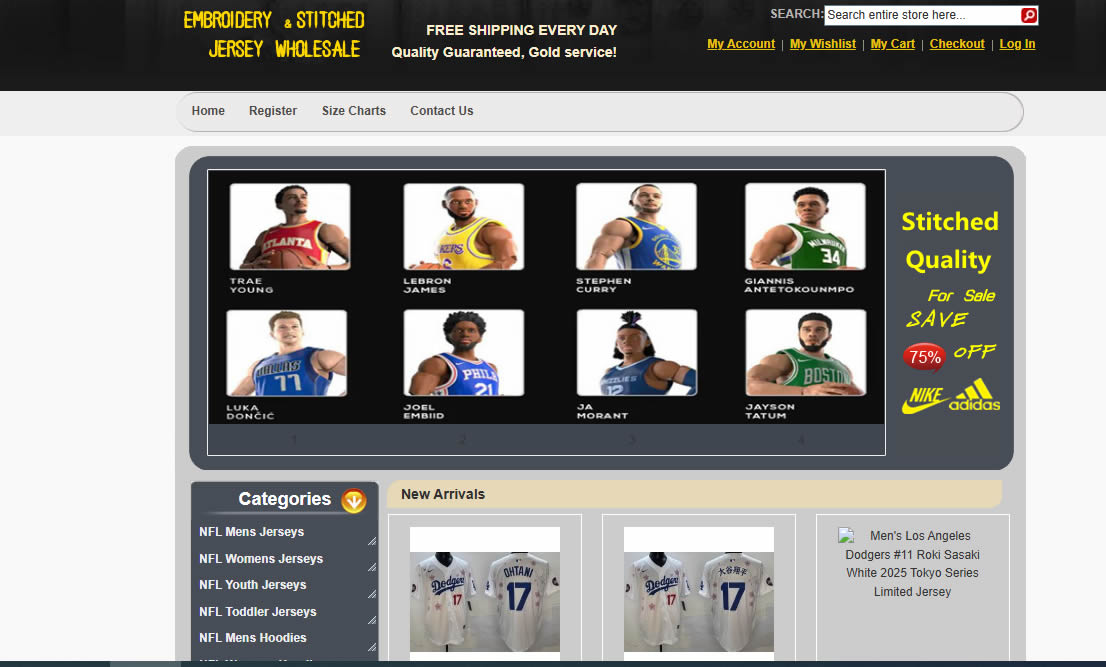Expand the NFL Womens Jerseys category arrow
This screenshot has width=1106, height=667.
tap(372, 567)
